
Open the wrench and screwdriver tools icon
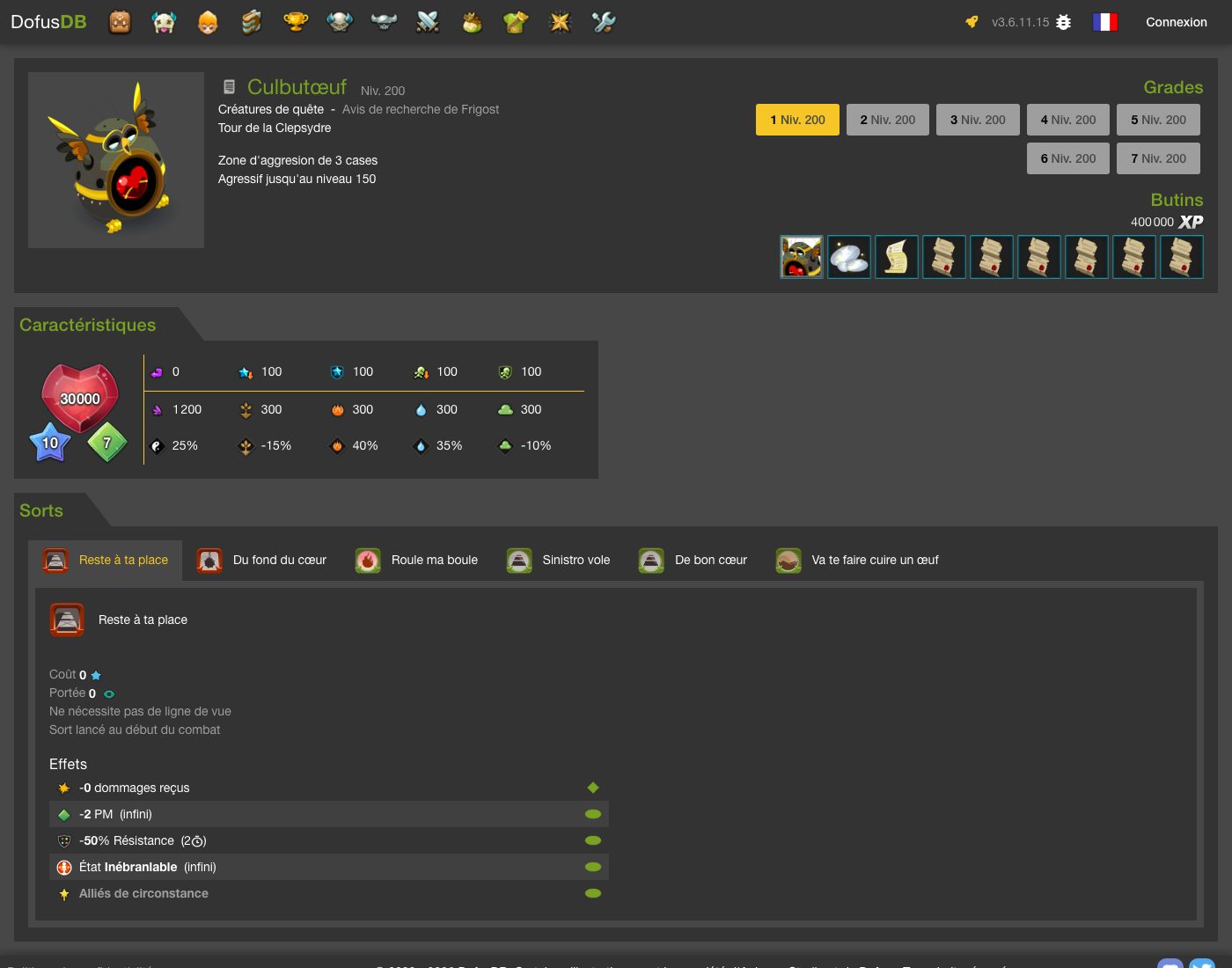604,22
